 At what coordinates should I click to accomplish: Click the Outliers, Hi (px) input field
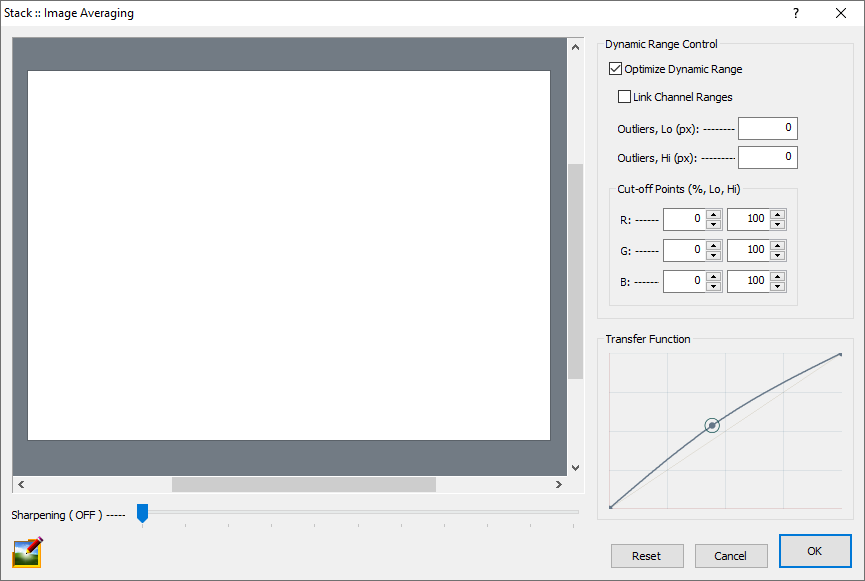767,157
